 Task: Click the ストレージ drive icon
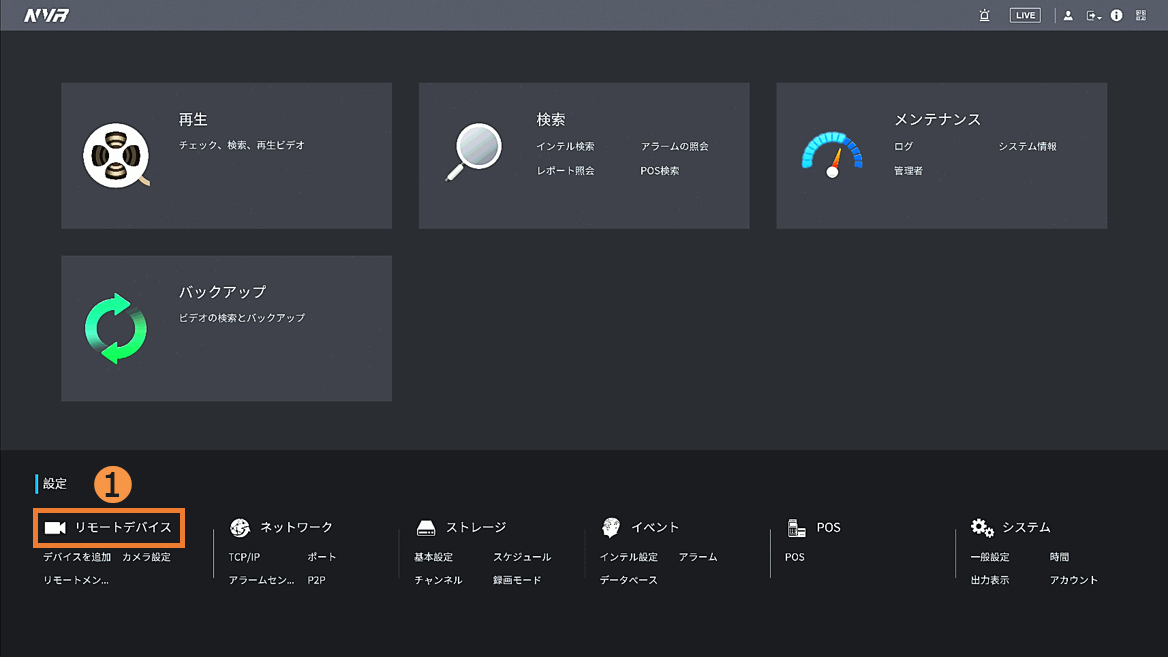point(426,528)
